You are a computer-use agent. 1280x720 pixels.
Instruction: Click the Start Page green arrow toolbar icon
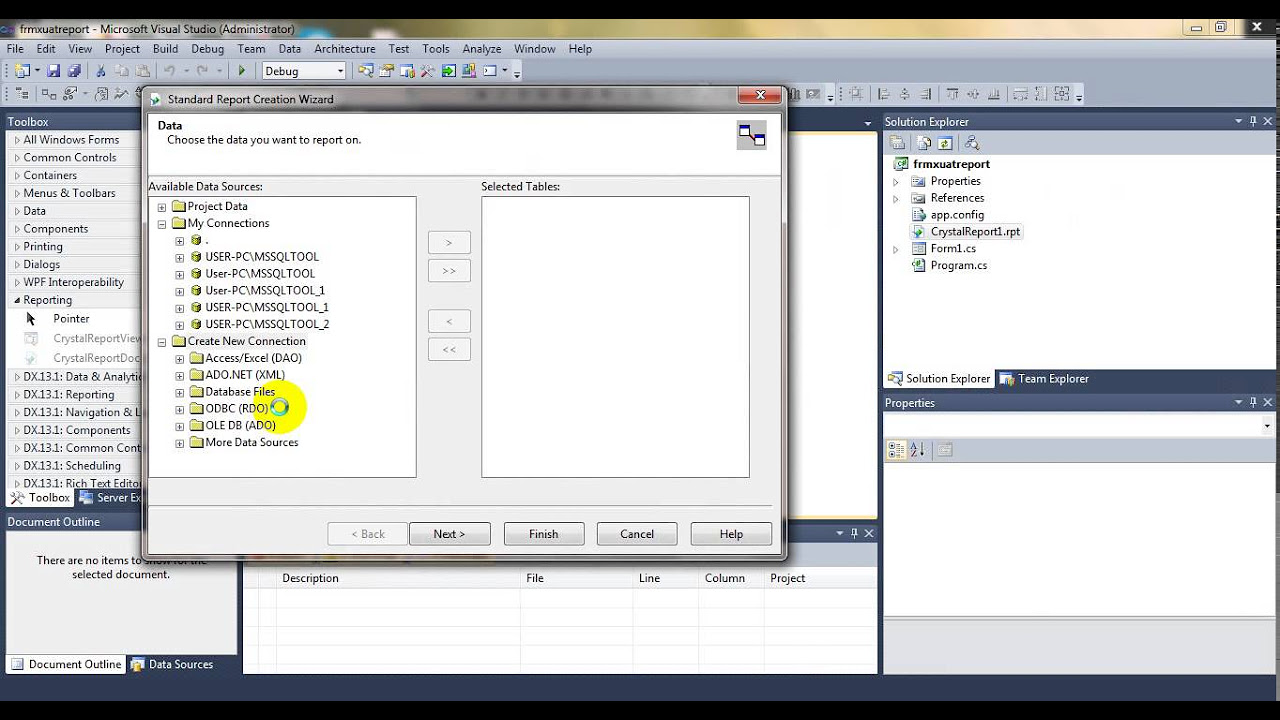[x=449, y=71]
